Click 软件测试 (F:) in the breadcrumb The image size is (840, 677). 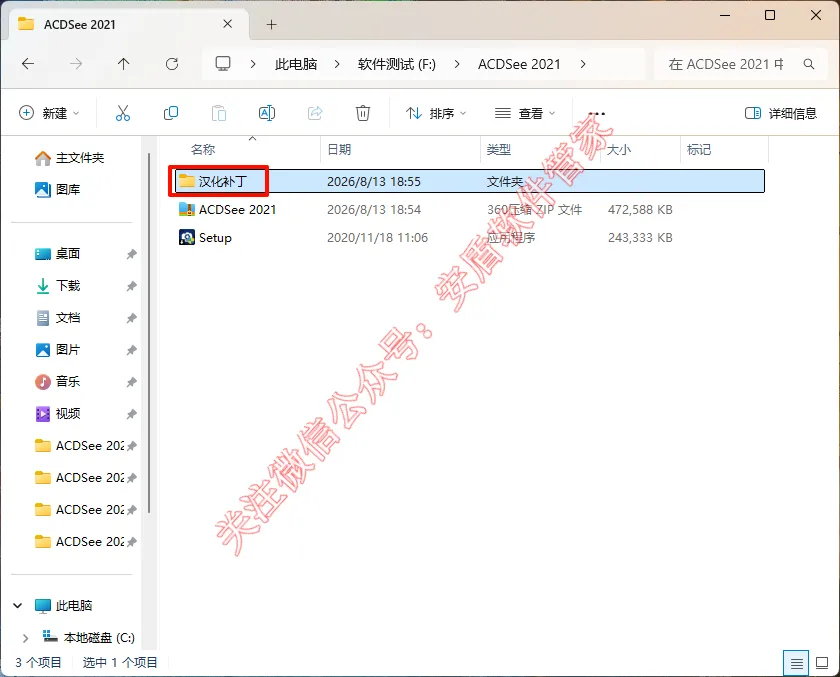[x=397, y=64]
